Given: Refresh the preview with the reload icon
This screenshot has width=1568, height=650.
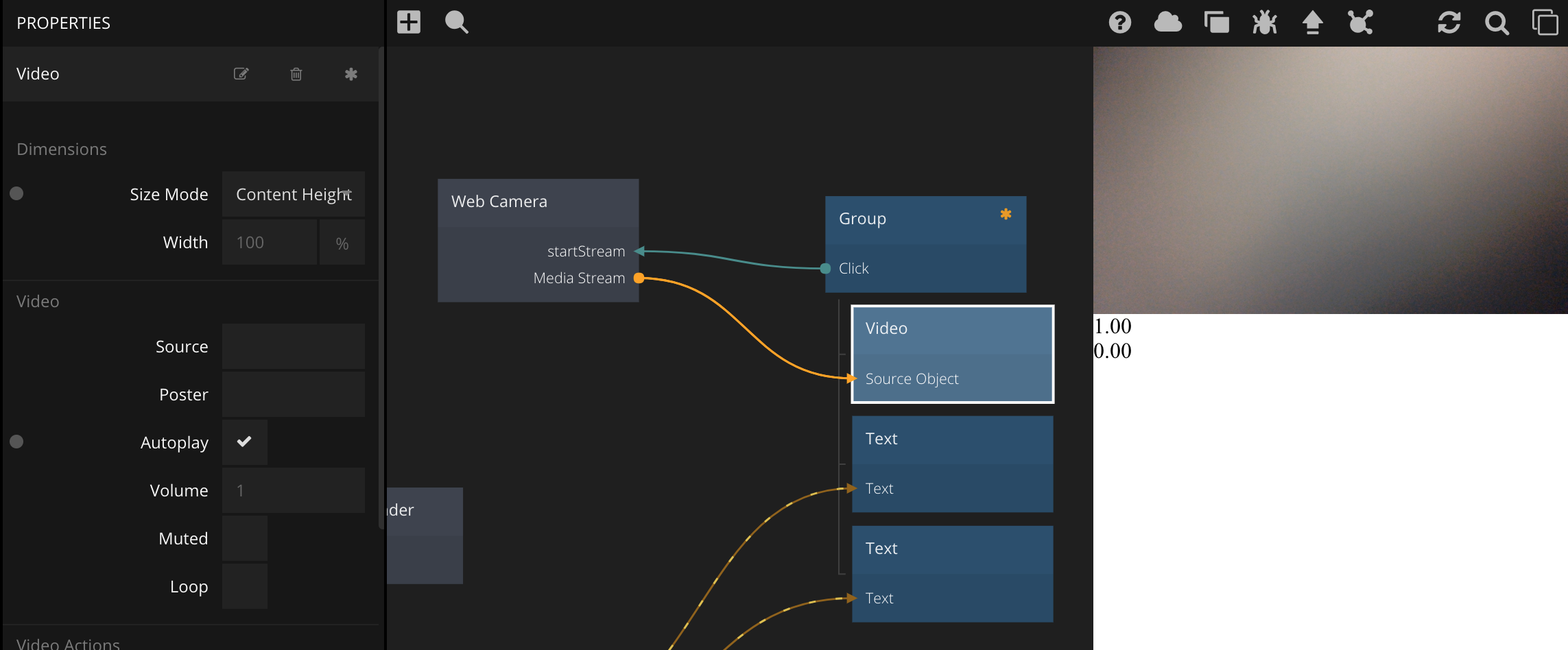Looking at the screenshot, I should point(1449,23).
